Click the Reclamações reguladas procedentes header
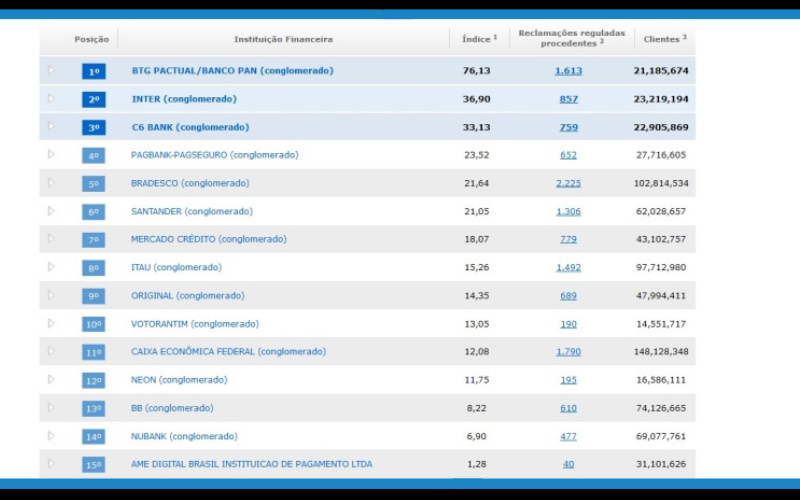 (x=571, y=39)
